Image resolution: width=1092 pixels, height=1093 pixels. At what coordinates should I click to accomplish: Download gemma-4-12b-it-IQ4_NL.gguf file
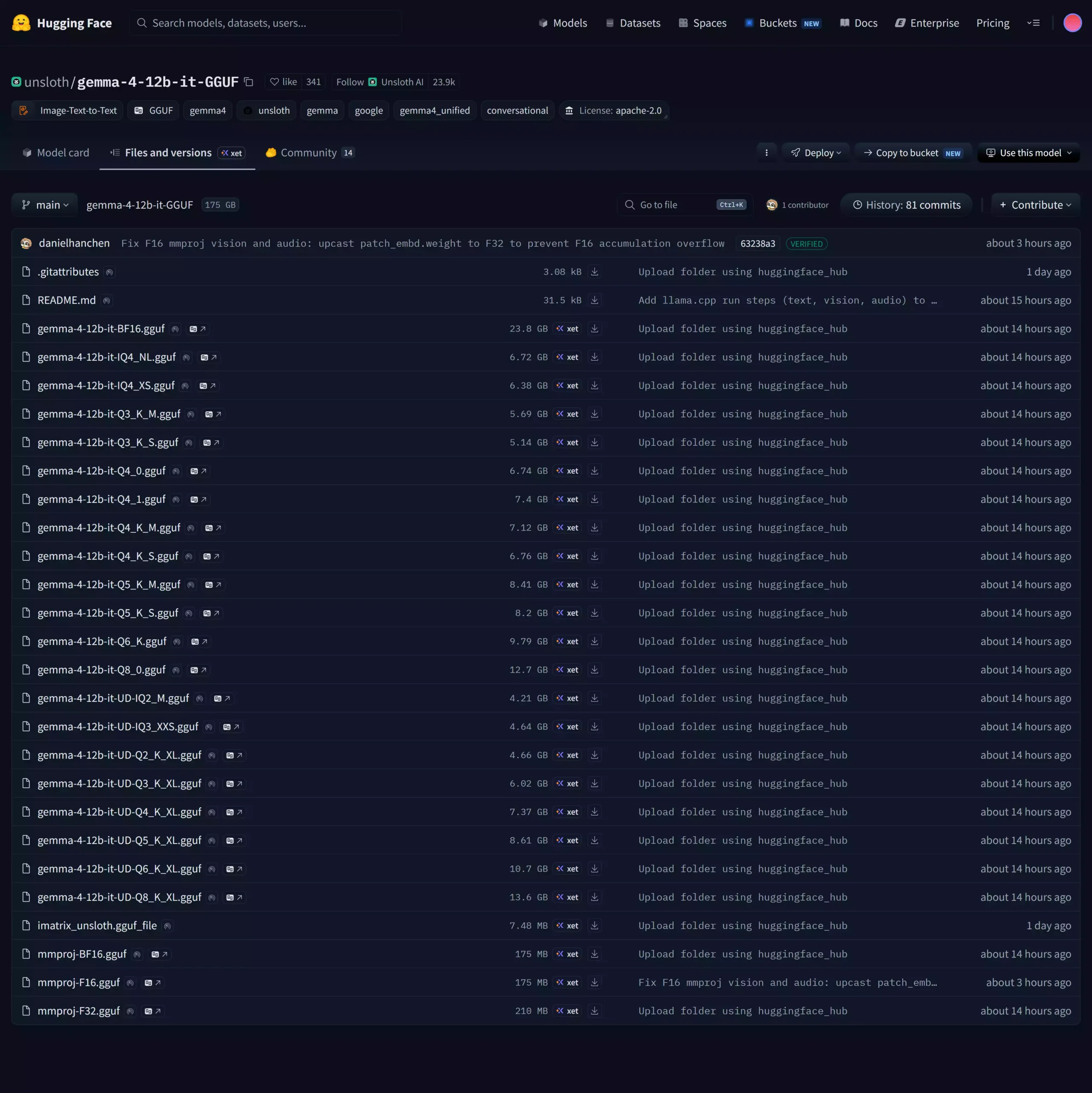594,357
